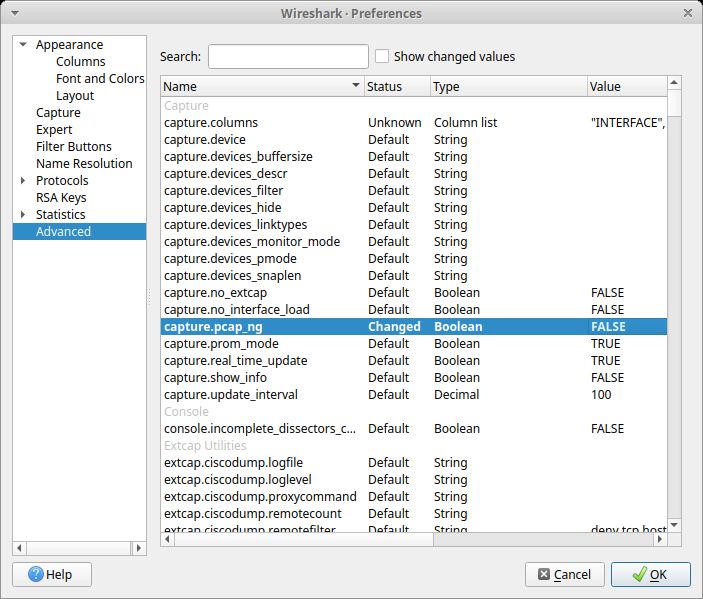Confirm preferences with OK button
The height and width of the screenshot is (599, 703).
pyautogui.click(x=651, y=574)
